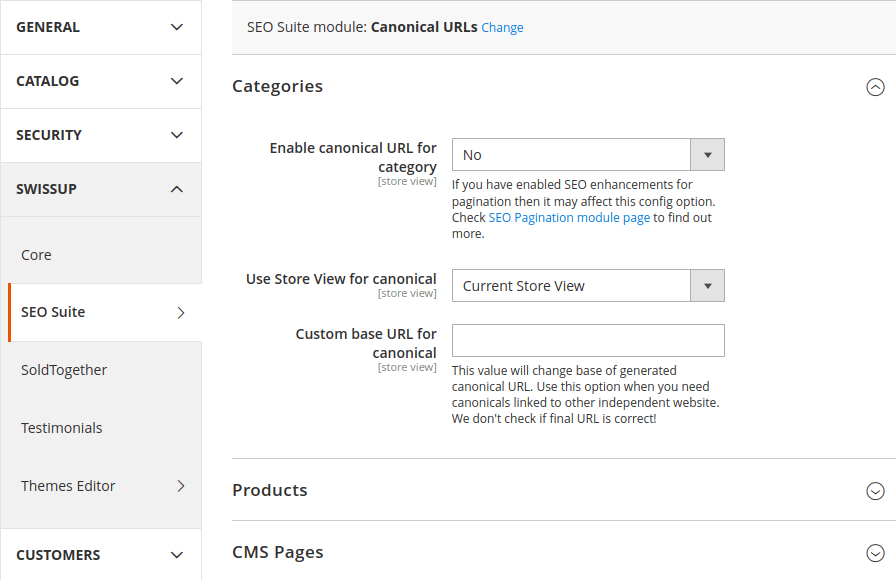Screen dimensions: 896x580
Task: Open the SEO Pagination module page link
Action: 569,217
